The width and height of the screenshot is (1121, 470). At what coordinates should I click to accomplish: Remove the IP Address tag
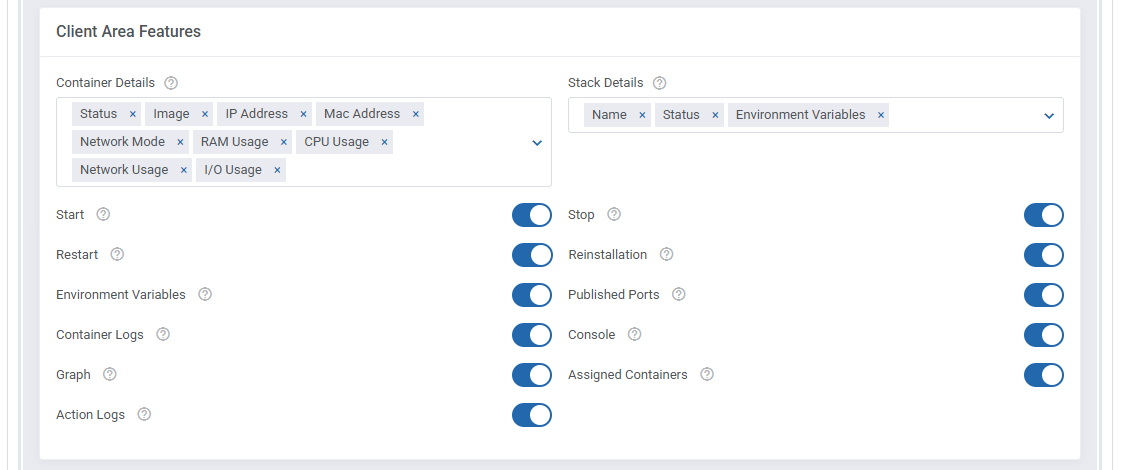303,114
